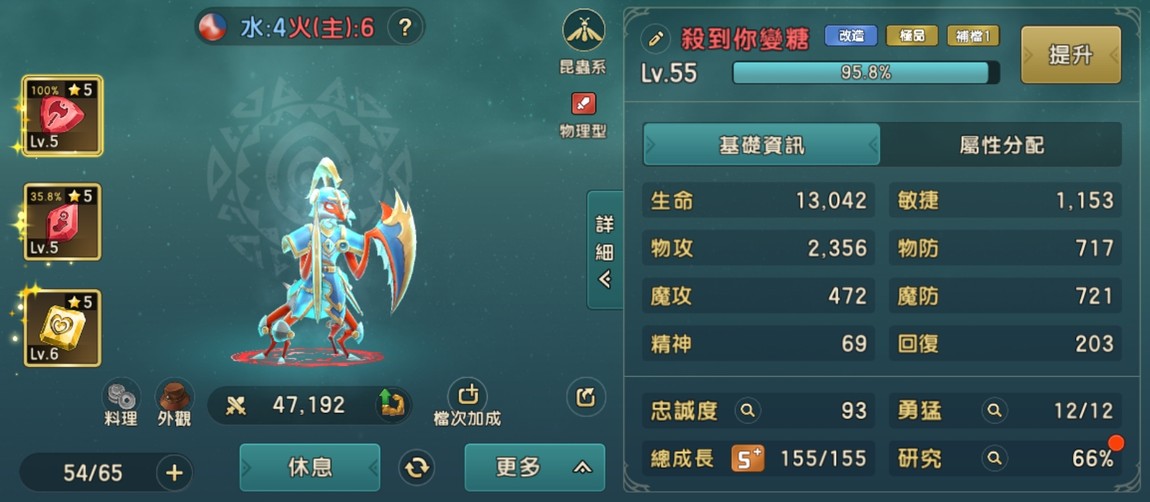
Task: Expand the 更多 menu
Action: [535, 468]
